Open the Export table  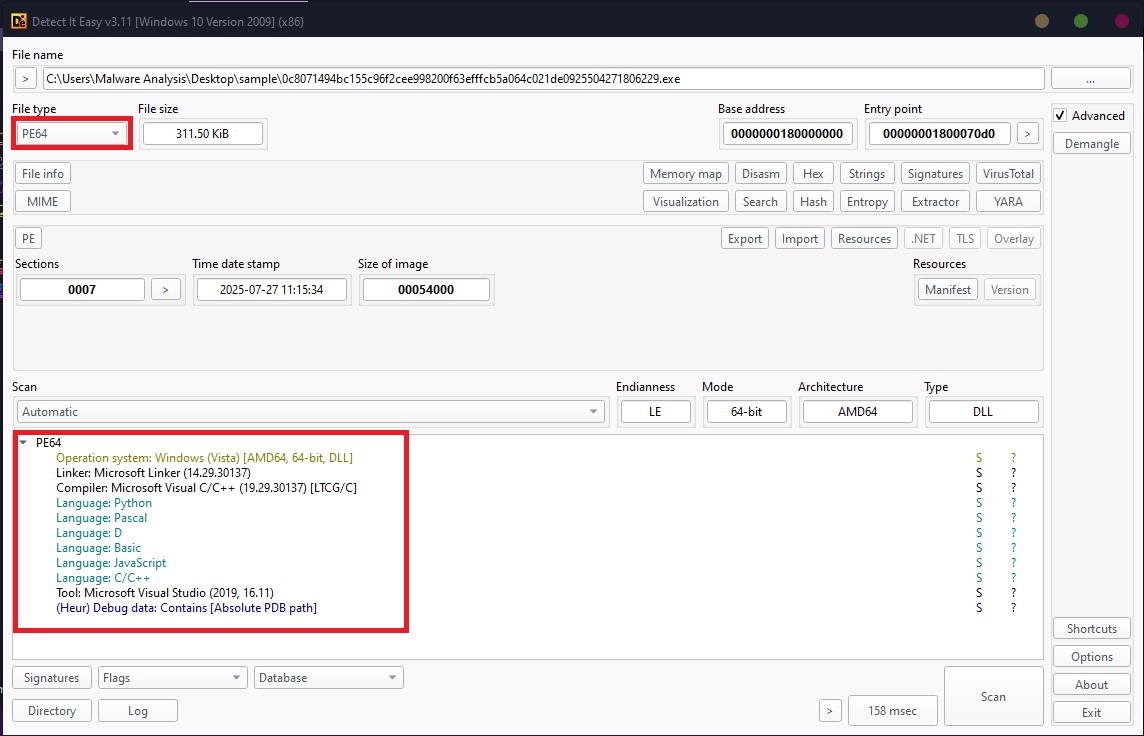pyautogui.click(x=745, y=239)
